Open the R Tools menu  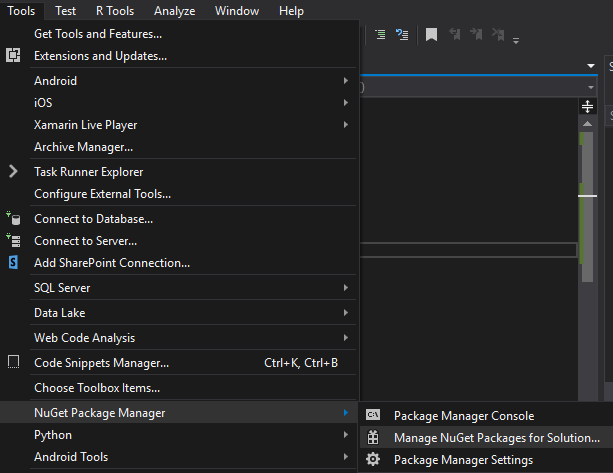pos(115,11)
